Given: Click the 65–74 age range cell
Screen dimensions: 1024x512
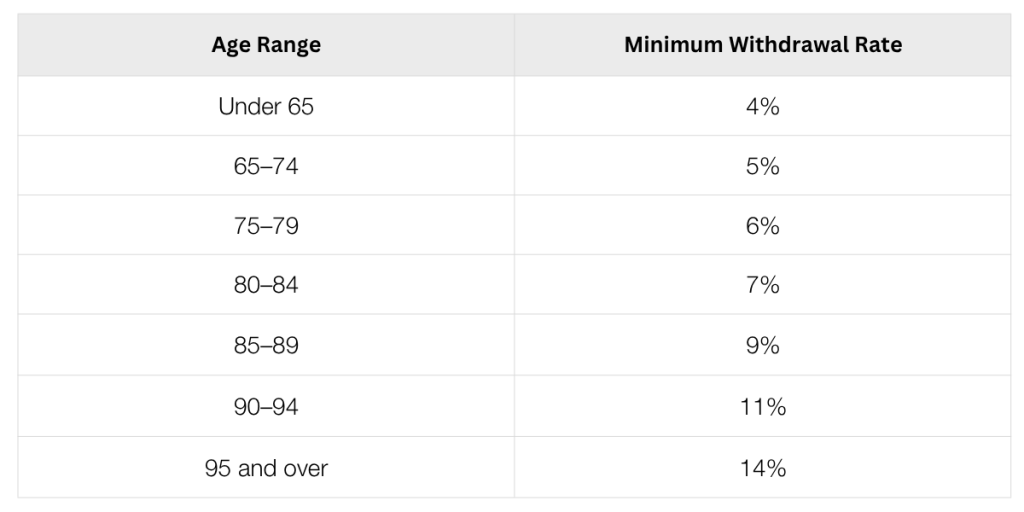Looking at the screenshot, I should (266, 166).
